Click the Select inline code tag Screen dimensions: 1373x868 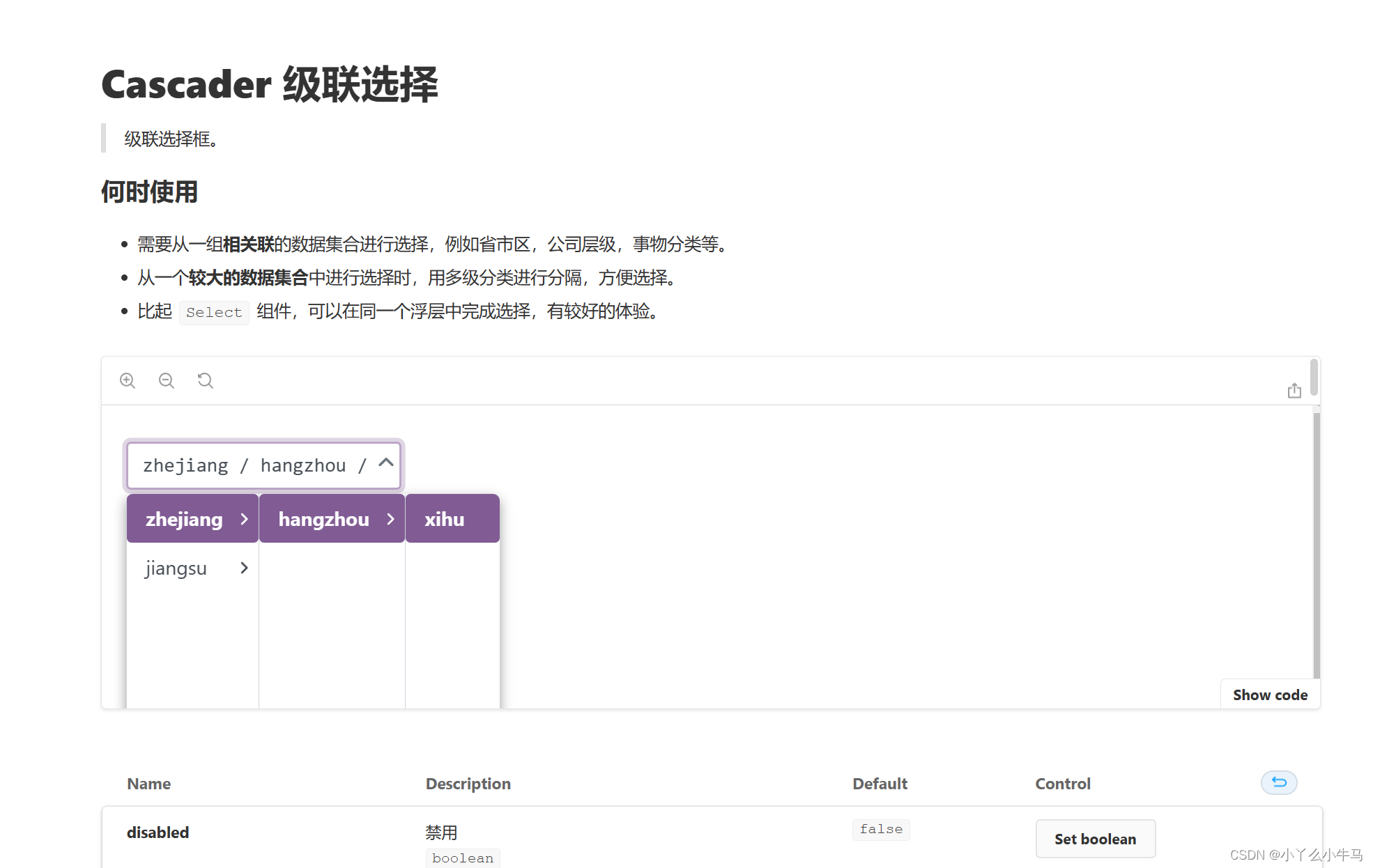point(214,312)
